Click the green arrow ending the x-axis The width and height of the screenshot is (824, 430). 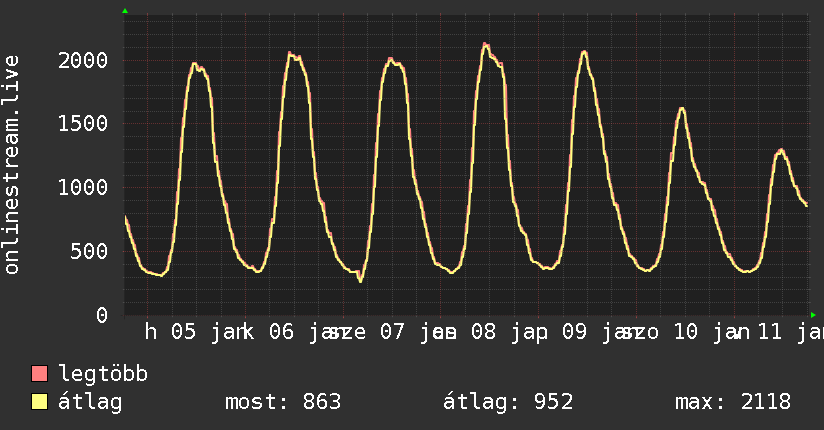(813, 315)
